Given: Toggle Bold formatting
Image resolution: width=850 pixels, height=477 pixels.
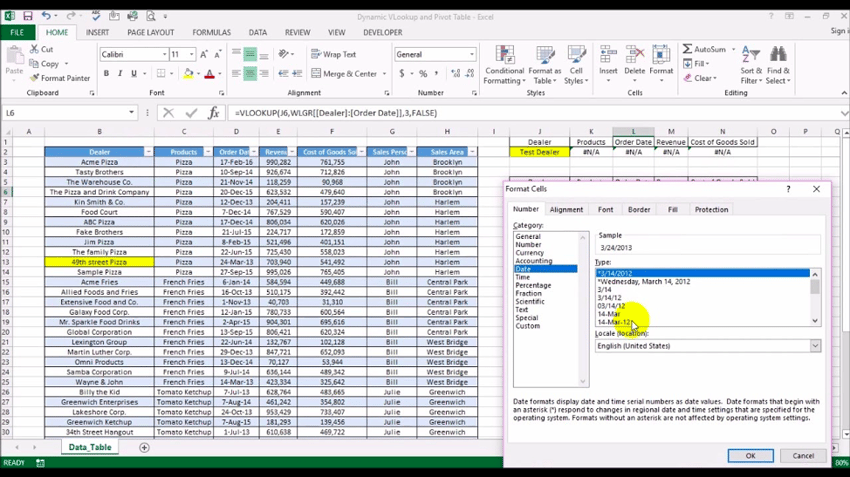Looking at the screenshot, I should [106, 73].
